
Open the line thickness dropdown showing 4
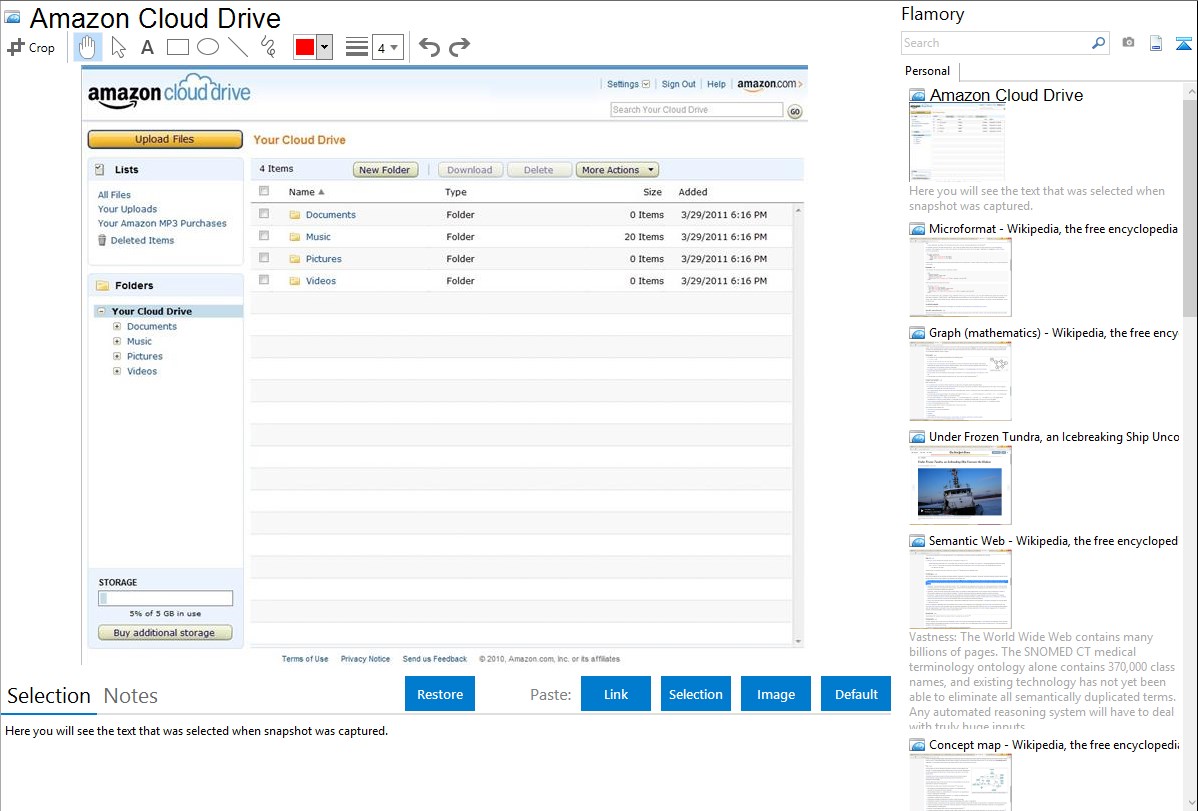coord(388,47)
